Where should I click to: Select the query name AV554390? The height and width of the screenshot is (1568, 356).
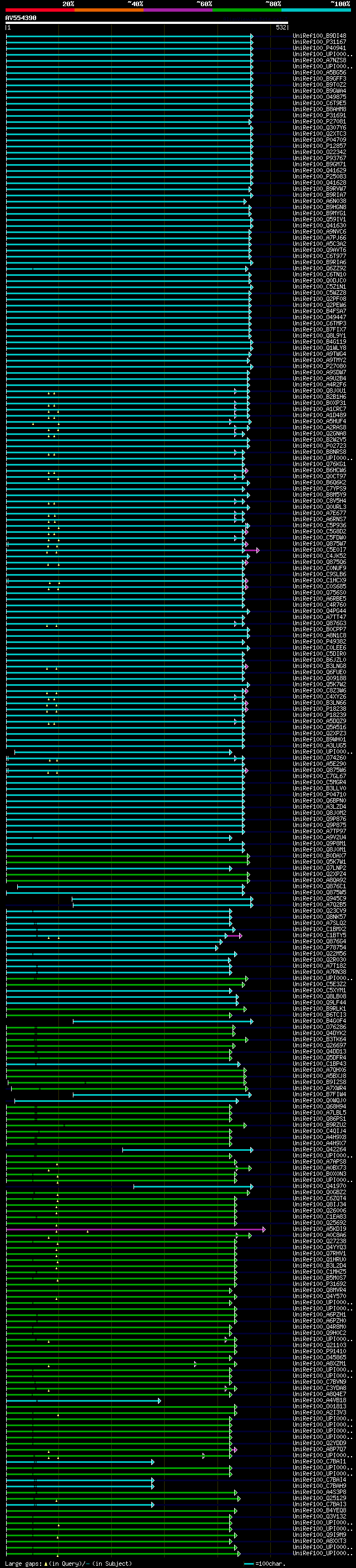pyautogui.click(x=21, y=18)
